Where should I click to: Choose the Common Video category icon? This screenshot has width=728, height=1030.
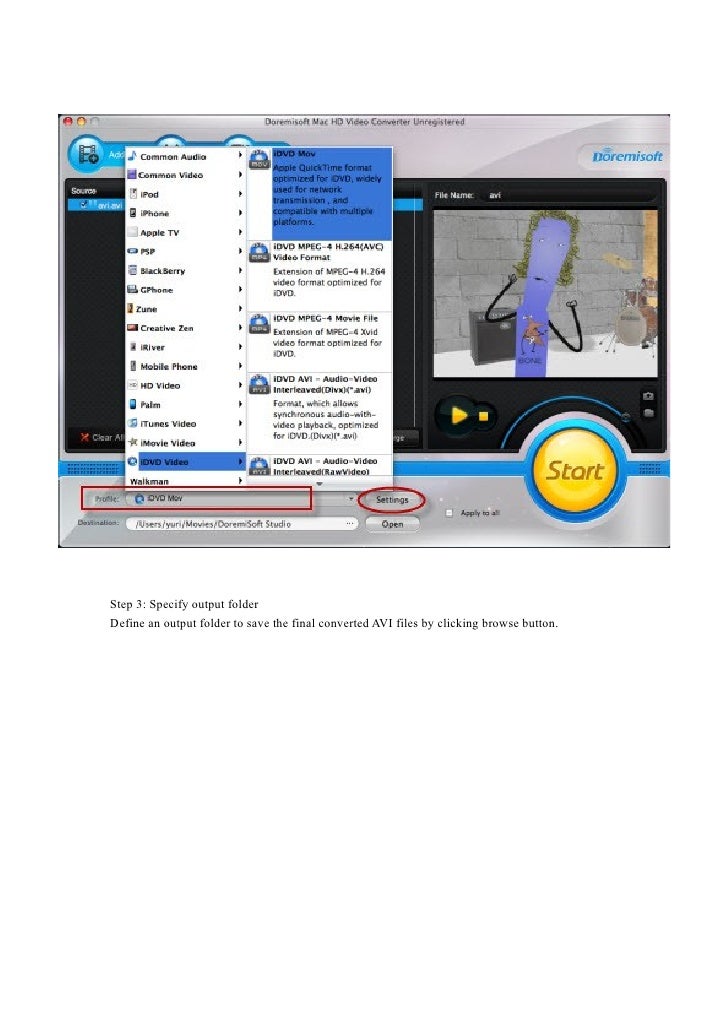(132, 175)
